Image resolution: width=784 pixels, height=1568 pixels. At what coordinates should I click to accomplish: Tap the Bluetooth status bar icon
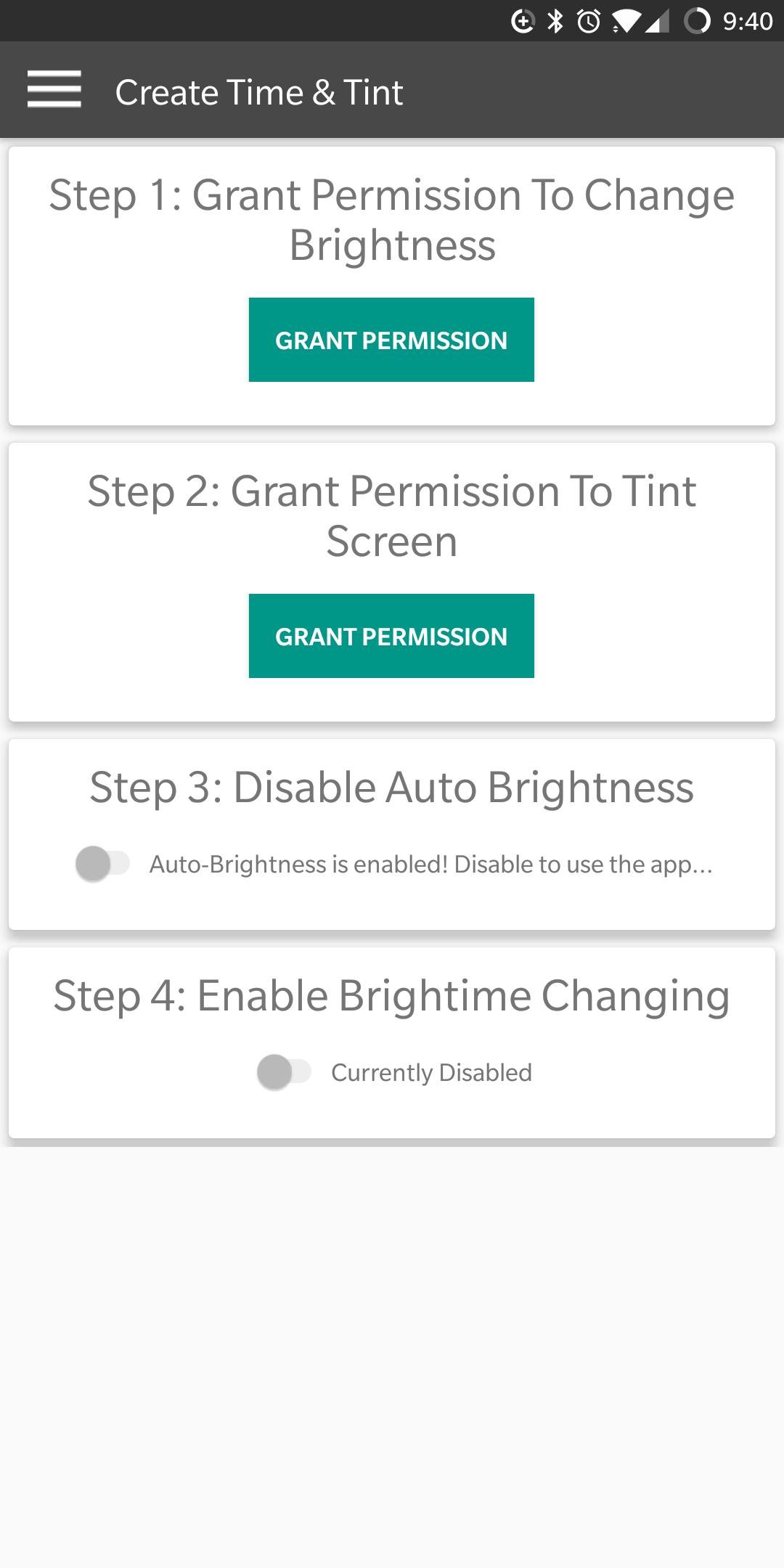click(x=555, y=22)
